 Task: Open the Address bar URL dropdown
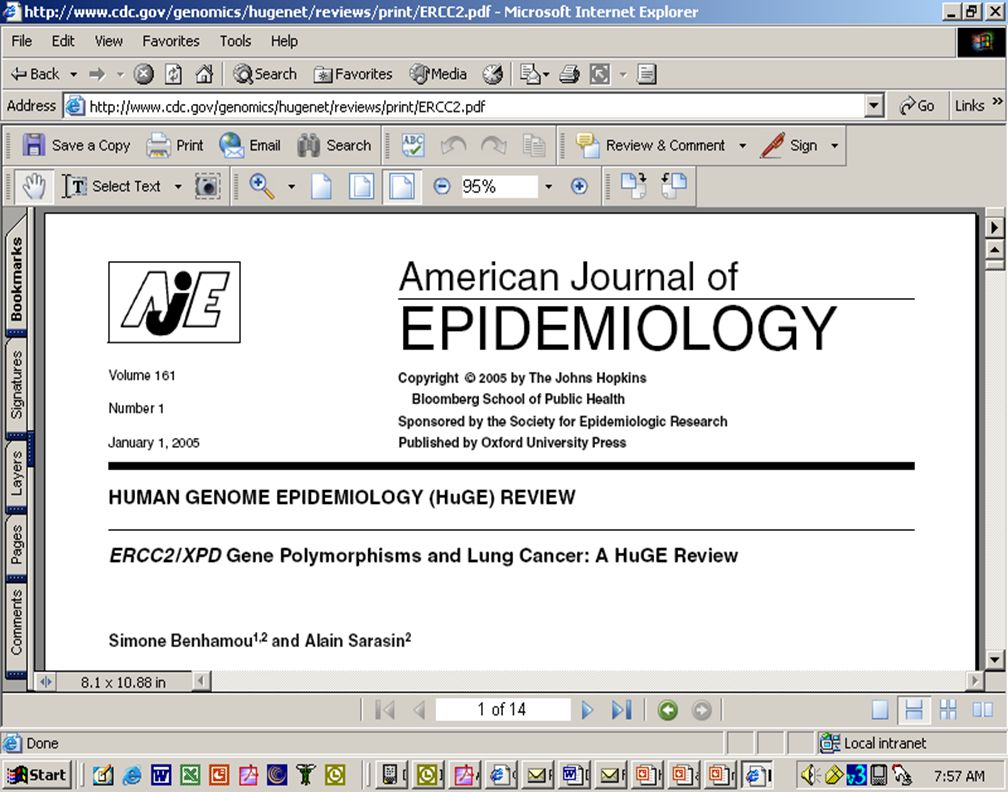coord(874,106)
